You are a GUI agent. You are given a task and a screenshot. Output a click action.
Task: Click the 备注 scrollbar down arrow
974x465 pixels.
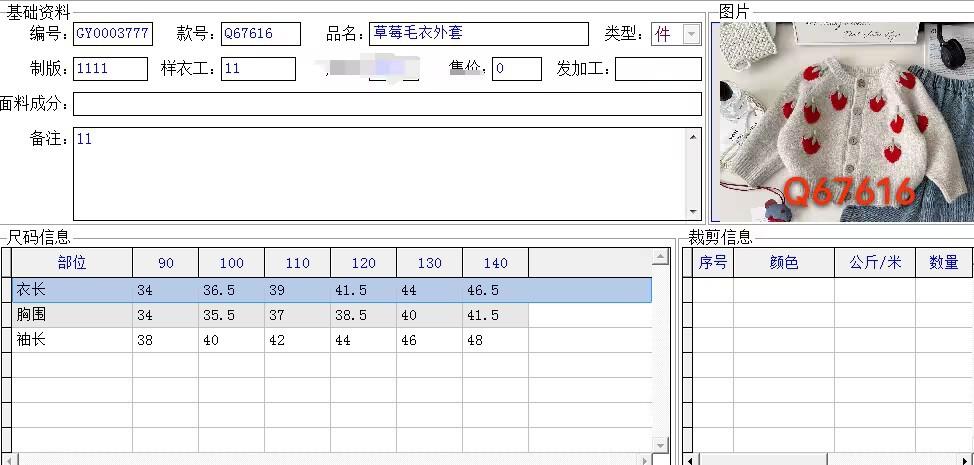pos(694,212)
